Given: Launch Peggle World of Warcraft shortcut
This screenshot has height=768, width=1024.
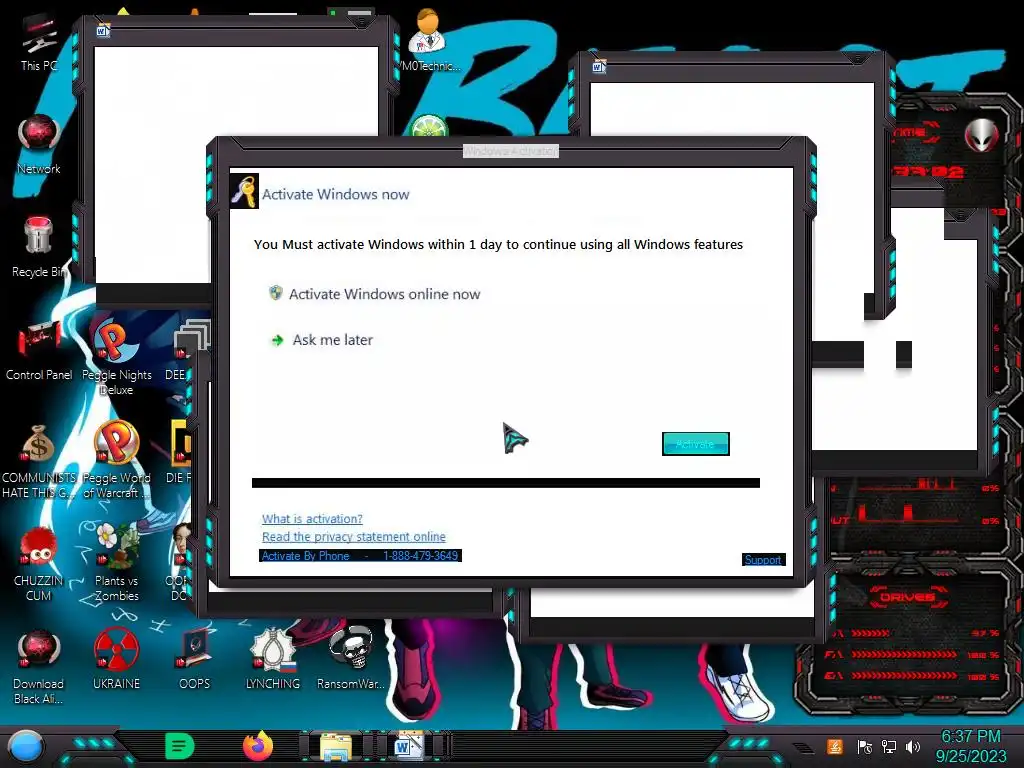Looking at the screenshot, I should pos(116,460).
